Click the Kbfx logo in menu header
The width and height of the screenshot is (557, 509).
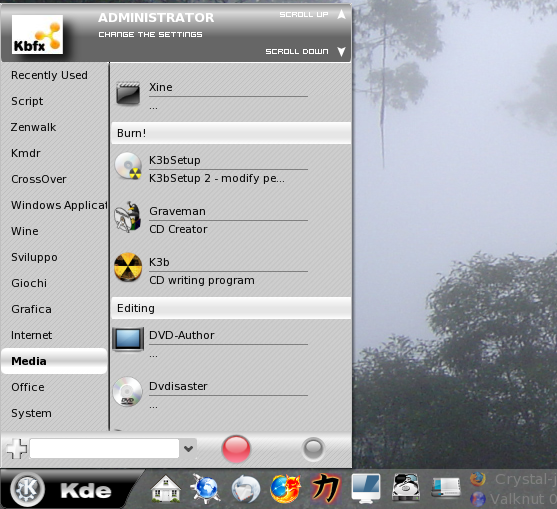[37, 34]
